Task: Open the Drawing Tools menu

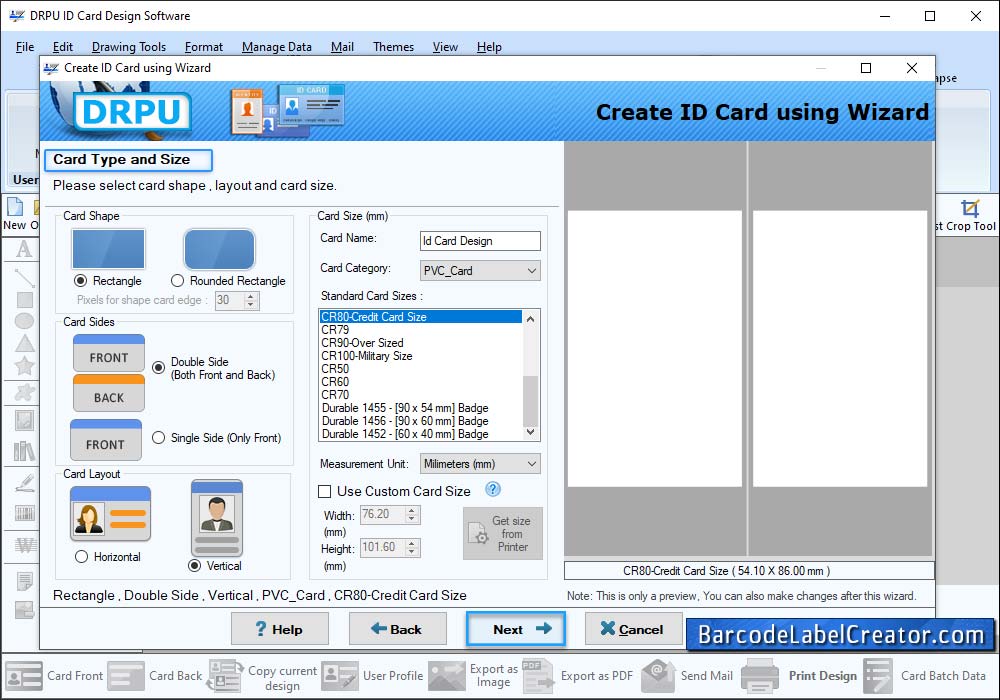Action: pyautogui.click(x=129, y=47)
